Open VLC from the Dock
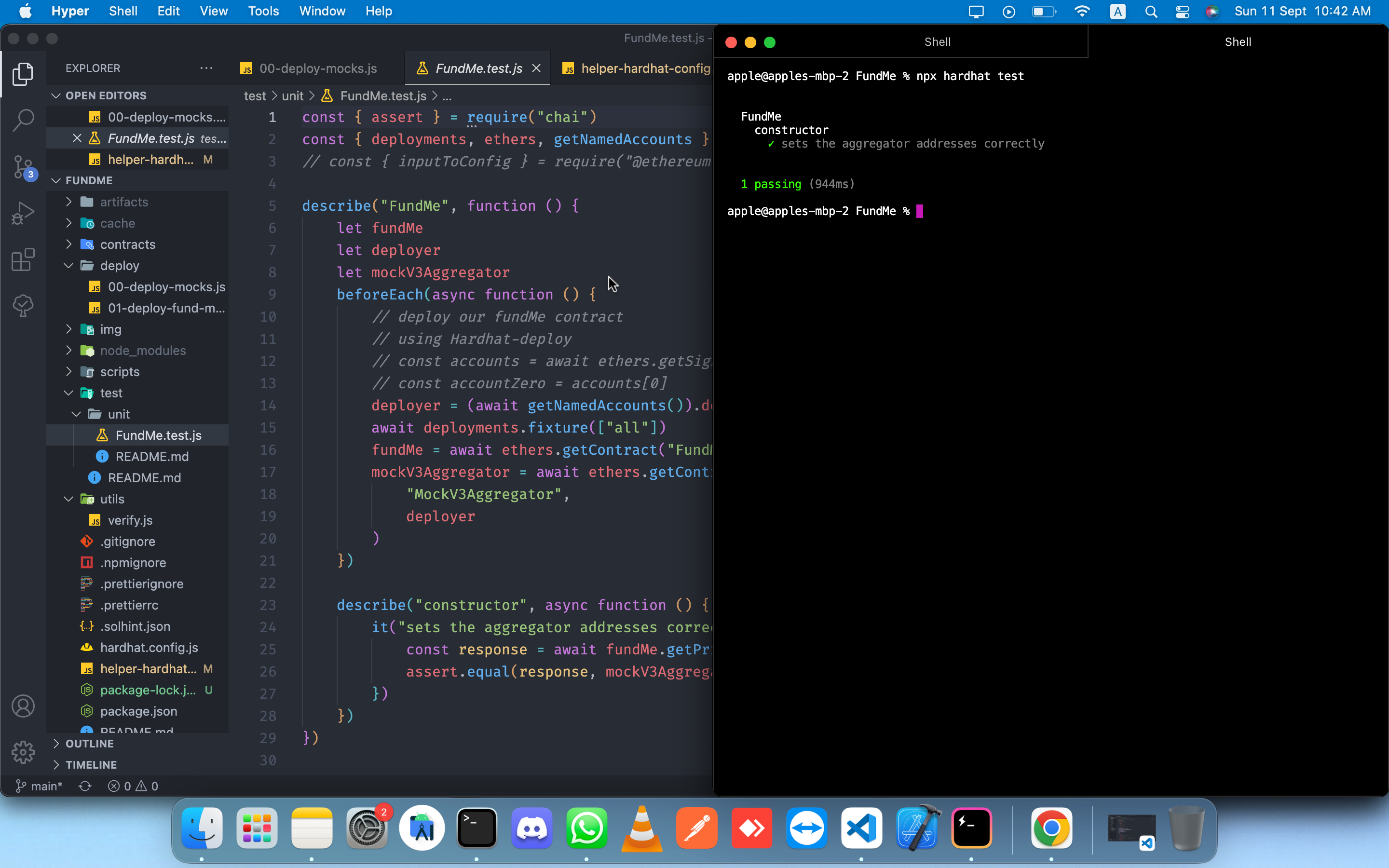The image size is (1389, 868). (642, 828)
